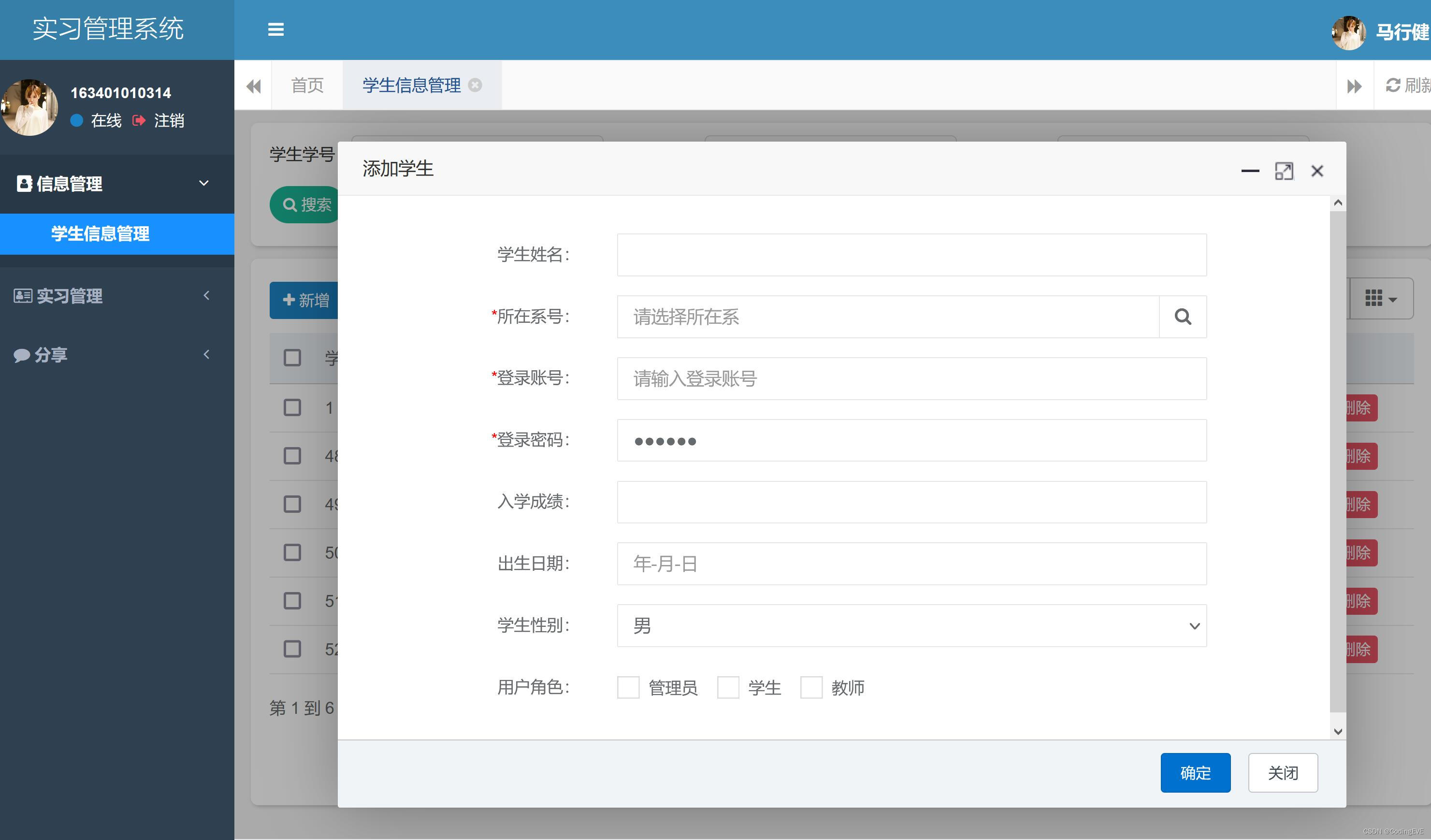
Task: Maximize the 添加学生 dialog
Action: coord(1284,171)
